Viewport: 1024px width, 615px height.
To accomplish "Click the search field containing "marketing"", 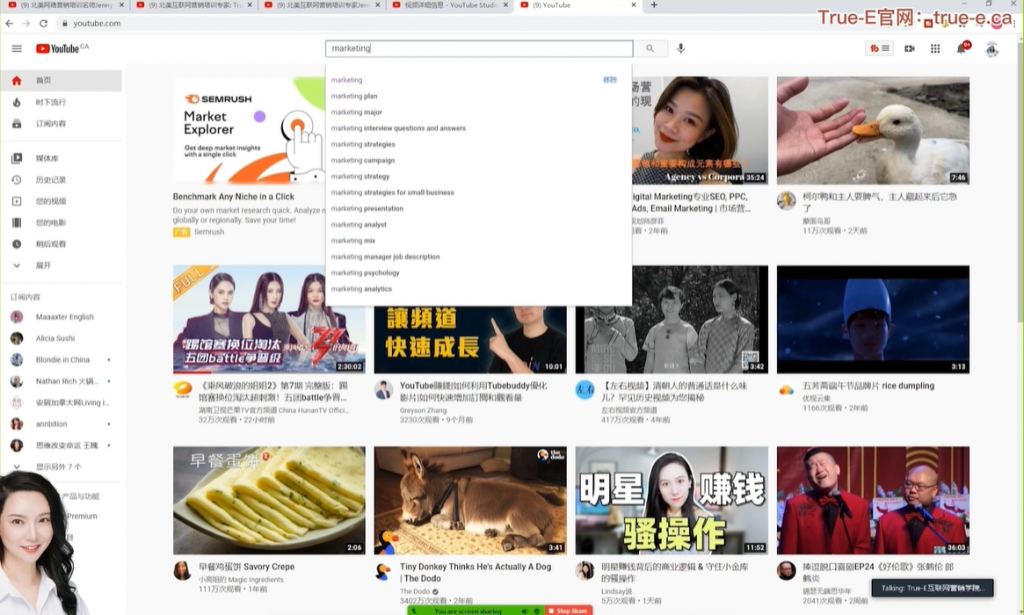I will click(478, 48).
